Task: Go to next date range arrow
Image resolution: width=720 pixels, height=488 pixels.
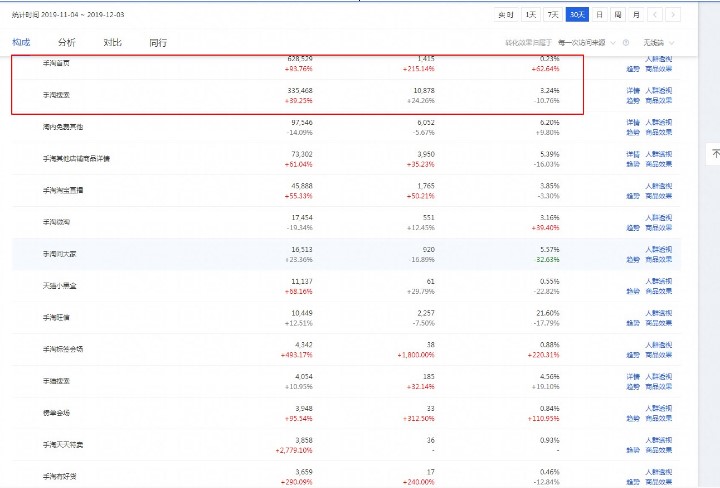Action: click(674, 15)
